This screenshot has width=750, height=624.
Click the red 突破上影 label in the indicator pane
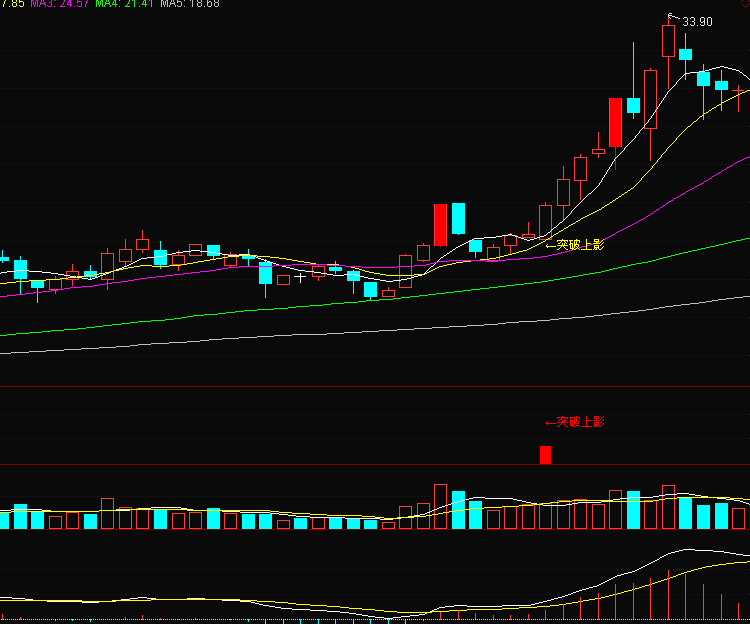575,422
